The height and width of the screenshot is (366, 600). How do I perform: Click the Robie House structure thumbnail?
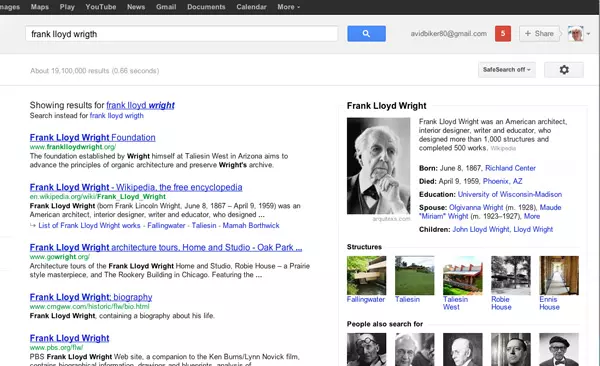511,275
